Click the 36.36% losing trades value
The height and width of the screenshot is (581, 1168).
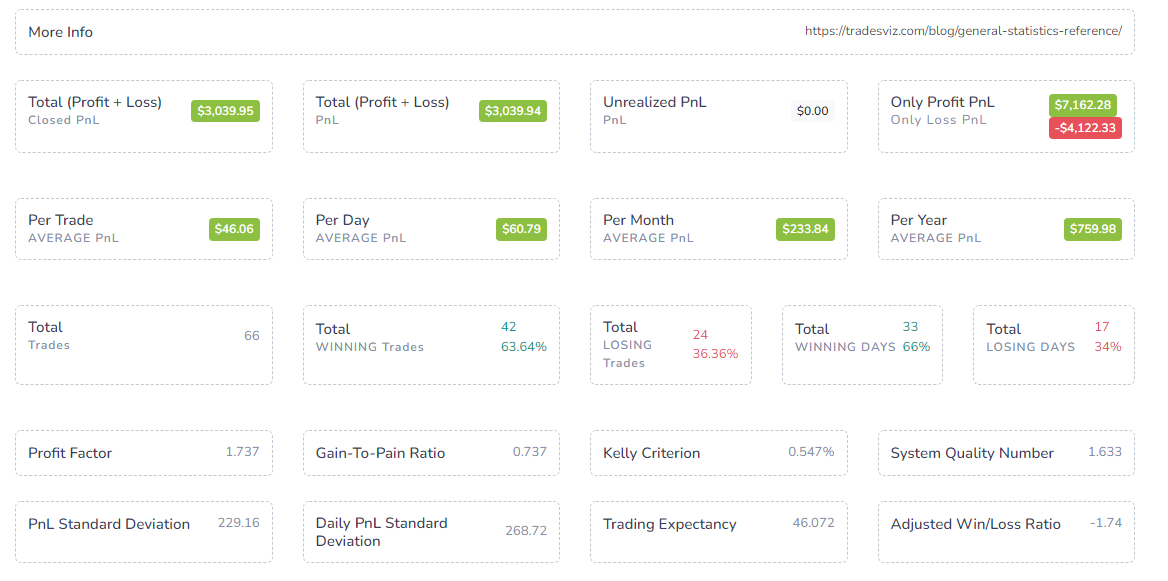pyautogui.click(x=715, y=354)
